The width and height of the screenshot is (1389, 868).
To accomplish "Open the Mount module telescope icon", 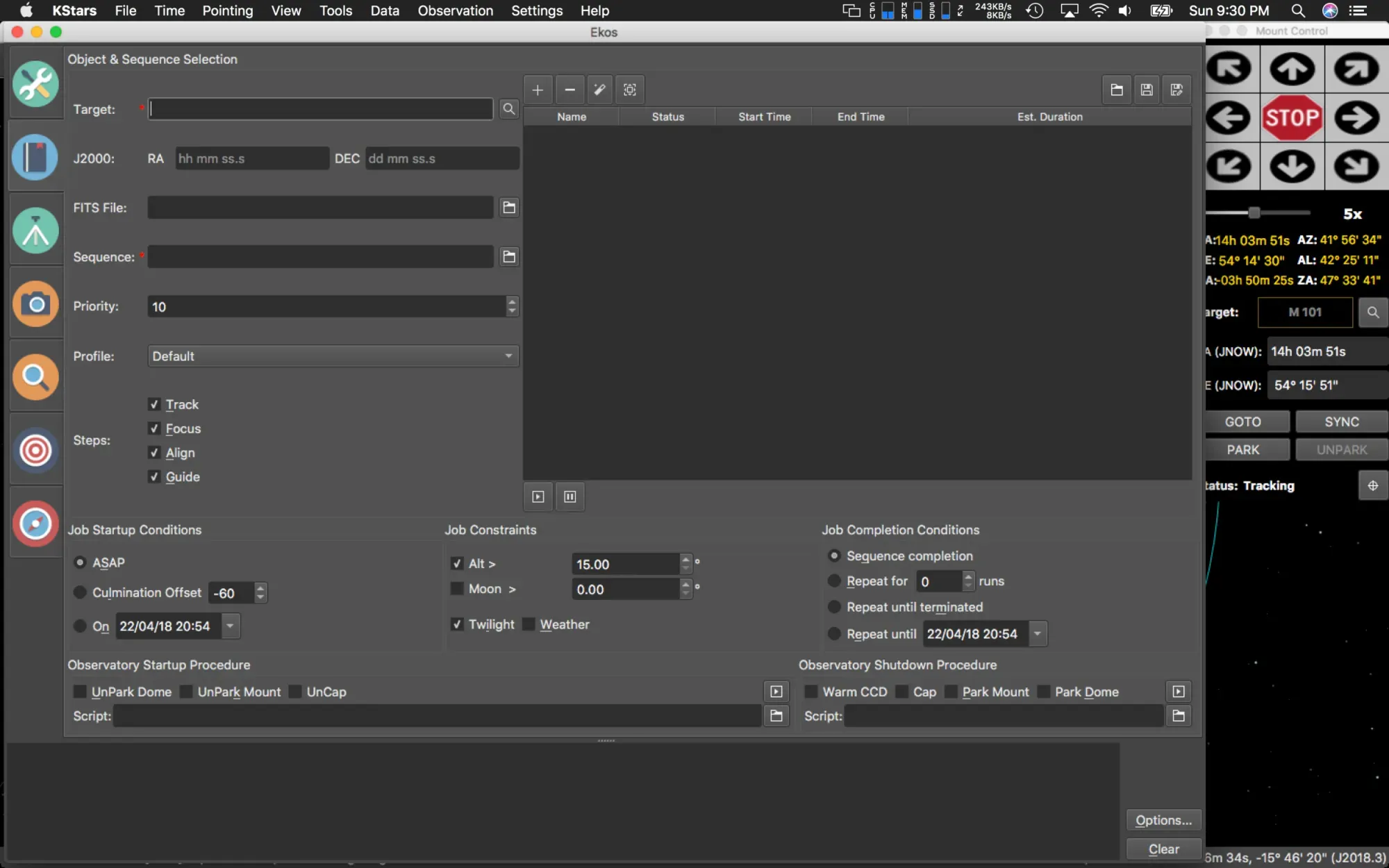I will tap(35, 231).
